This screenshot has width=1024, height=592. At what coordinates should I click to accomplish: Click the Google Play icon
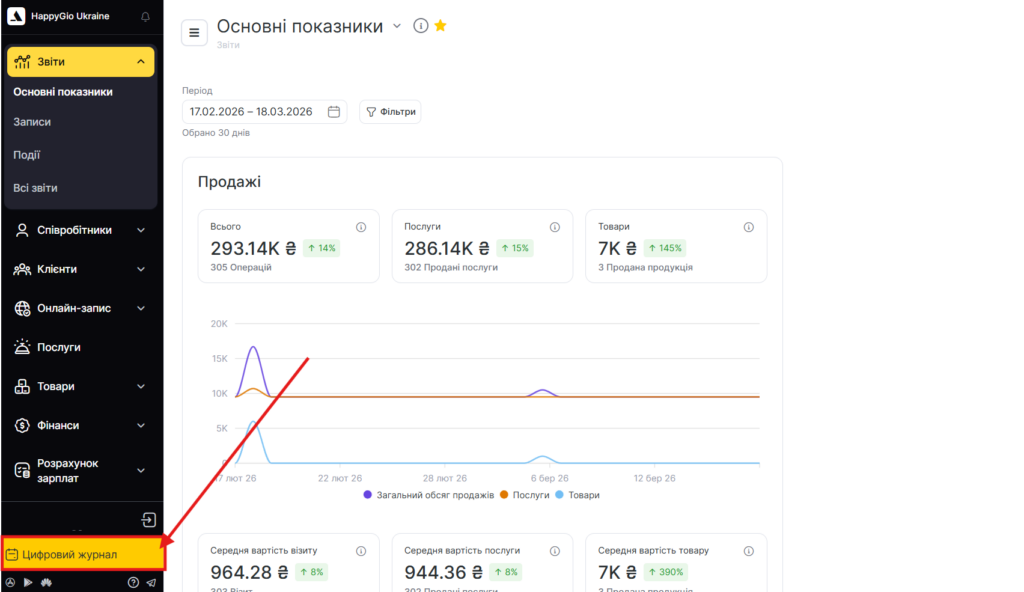coord(28,582)
